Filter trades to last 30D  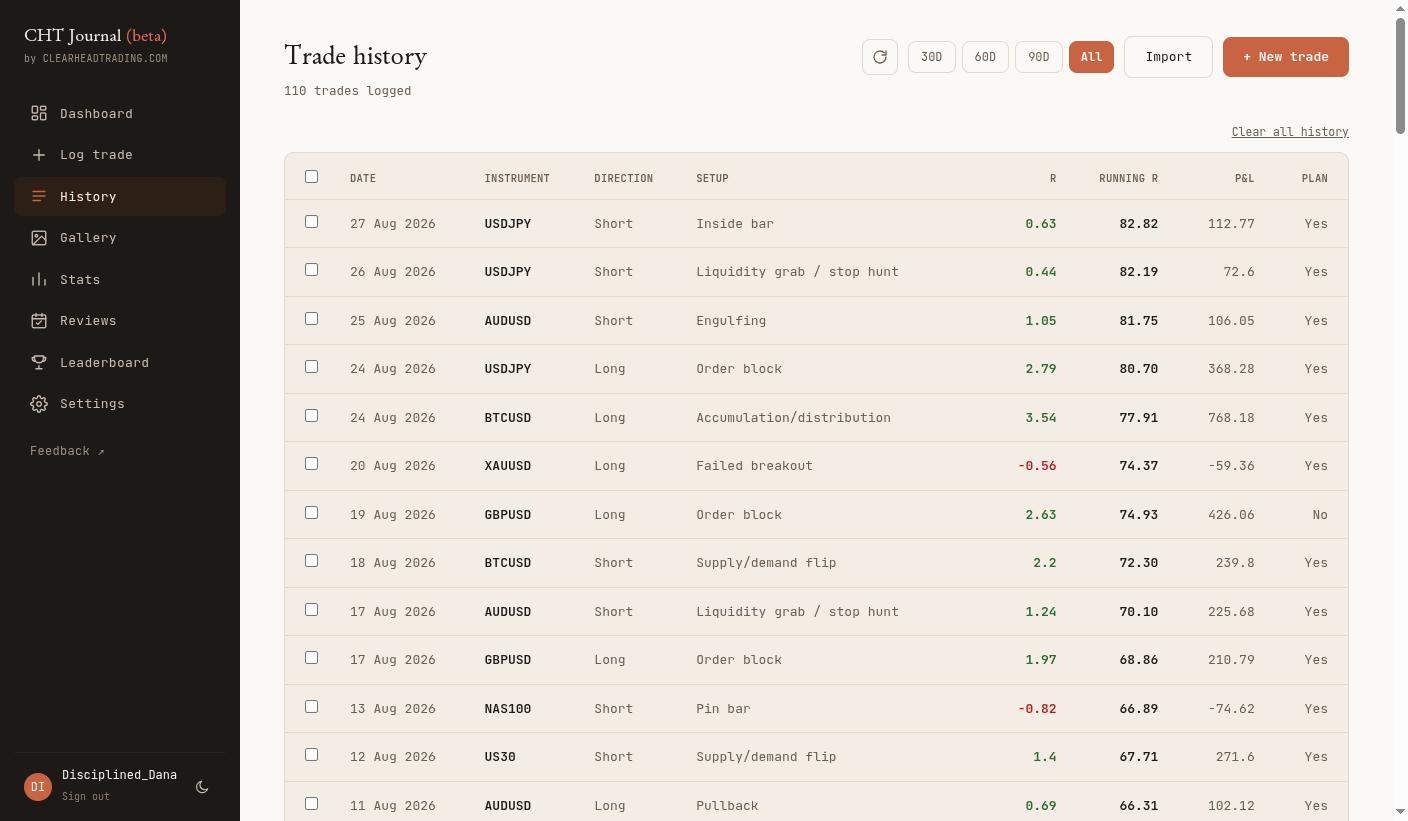[x=931, y=57]
